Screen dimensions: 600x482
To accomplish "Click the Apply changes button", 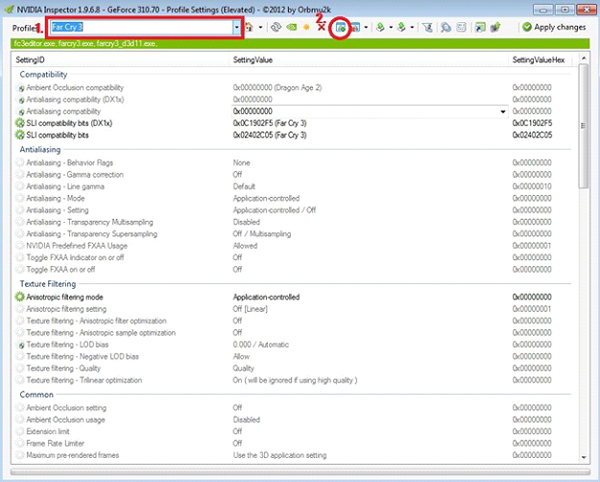I will pos(554,27).
